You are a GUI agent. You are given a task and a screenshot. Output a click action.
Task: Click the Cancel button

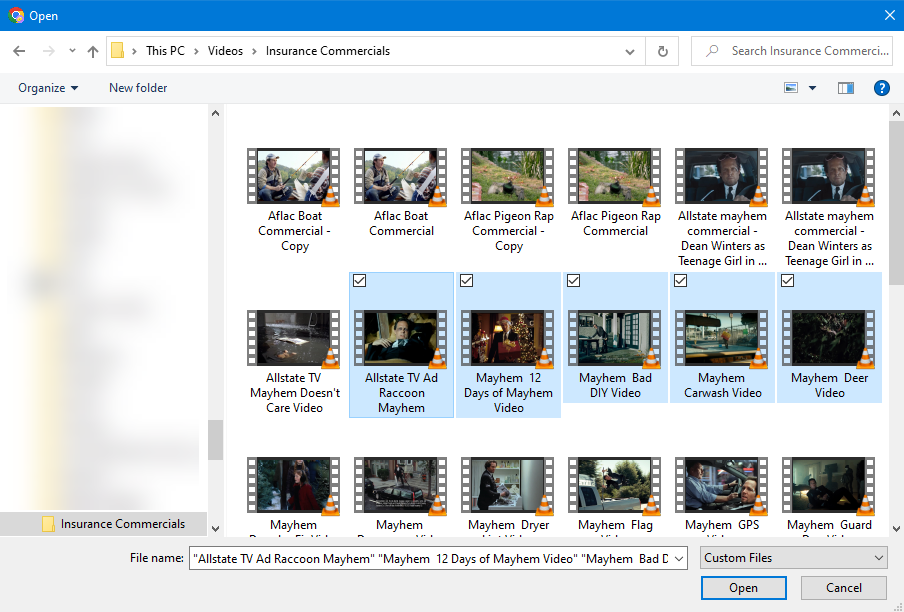coord(843,588)
